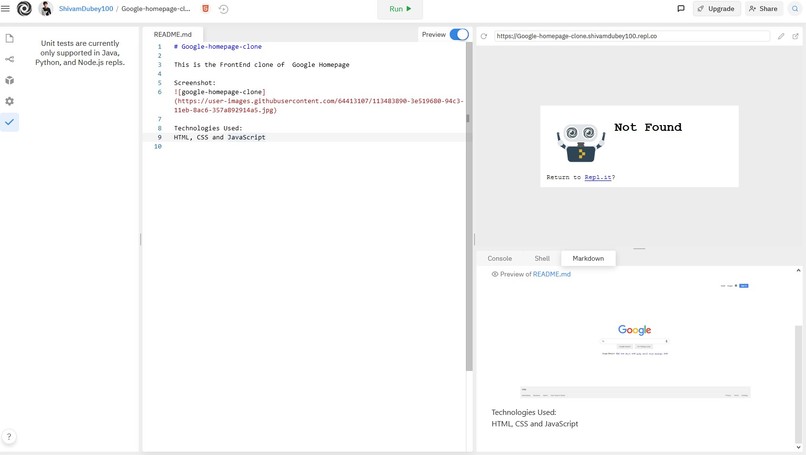Click the markdown panel scroll up arrow

[x=798, y=270]
